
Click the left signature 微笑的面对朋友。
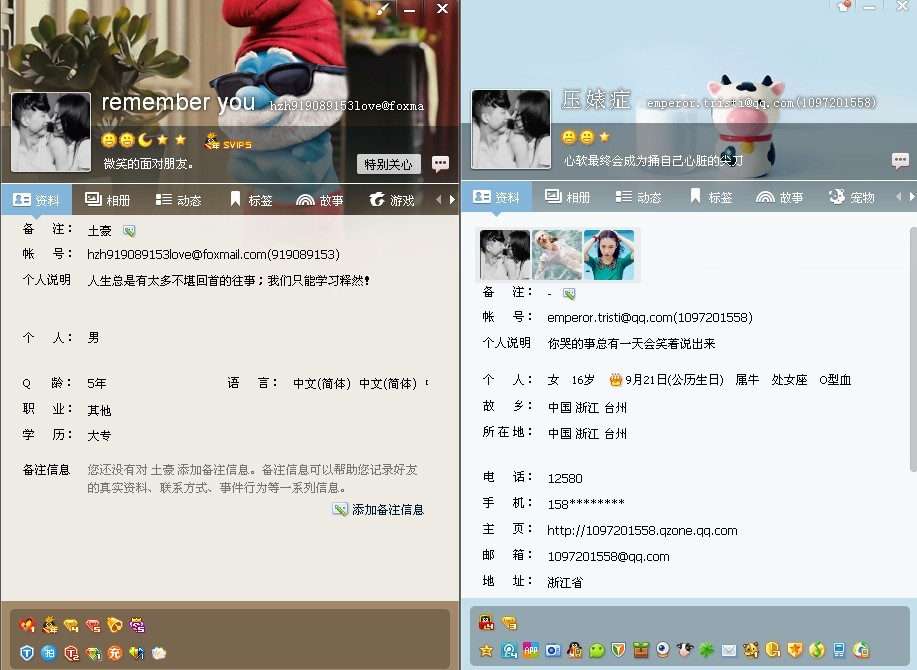coord(148,164)
